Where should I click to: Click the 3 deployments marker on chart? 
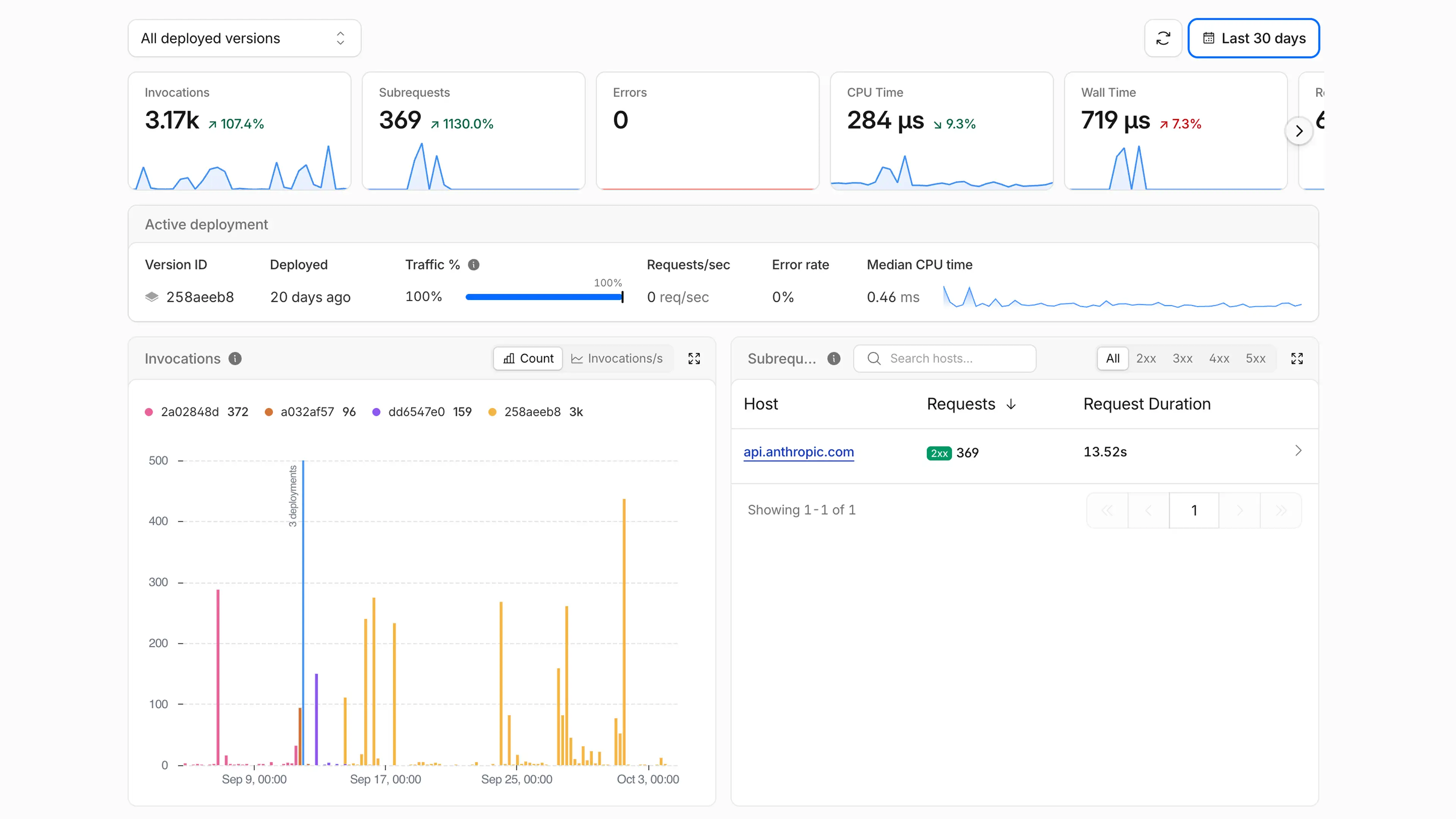(x=293, y=496)
